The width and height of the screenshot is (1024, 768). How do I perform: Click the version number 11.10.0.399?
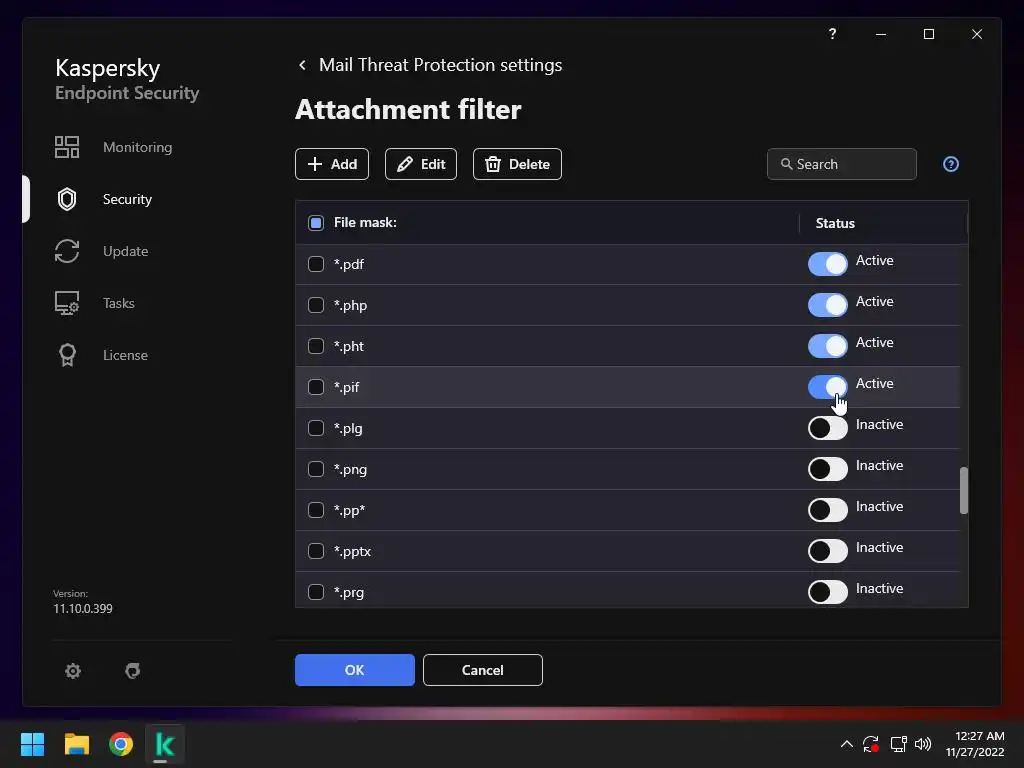83,609
